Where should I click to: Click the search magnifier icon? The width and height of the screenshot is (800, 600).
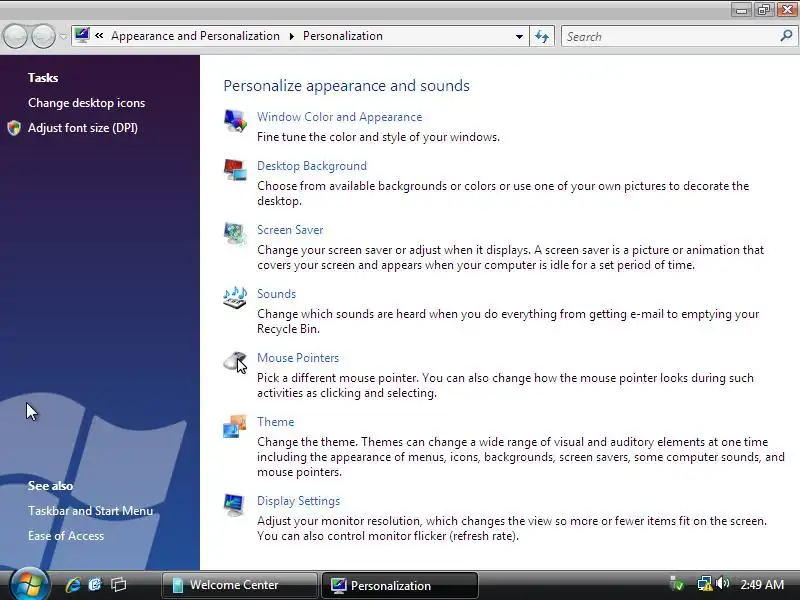point(786,36)
